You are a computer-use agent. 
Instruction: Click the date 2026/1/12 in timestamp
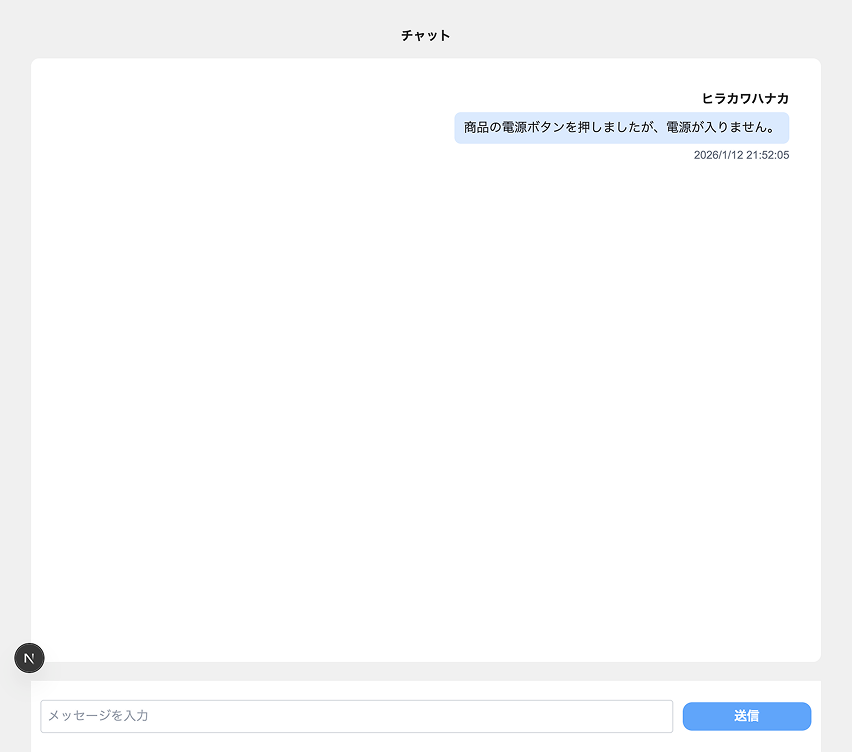[718, 155]
